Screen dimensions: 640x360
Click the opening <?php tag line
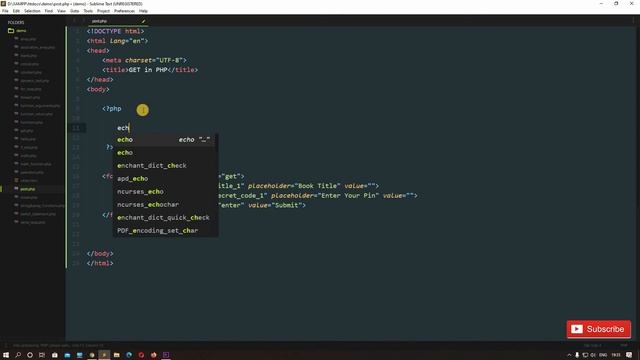click(x=112, y=109)
